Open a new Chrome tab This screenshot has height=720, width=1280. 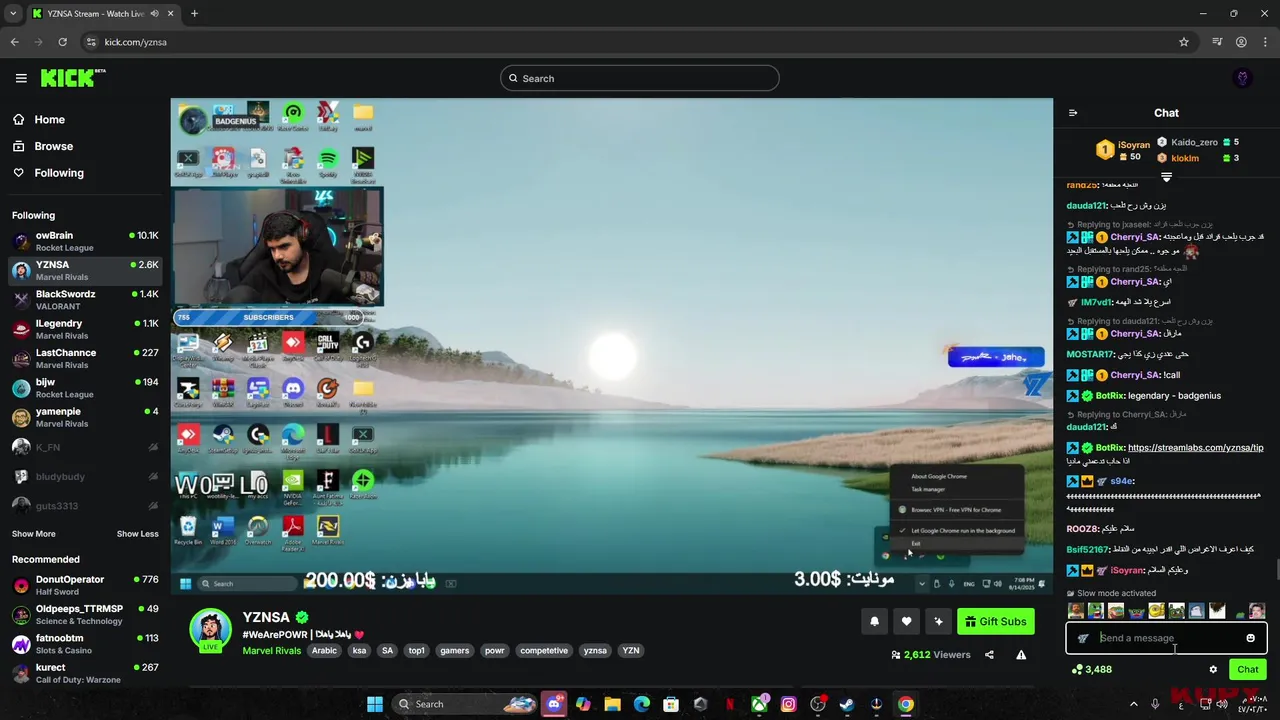point(194,13)
